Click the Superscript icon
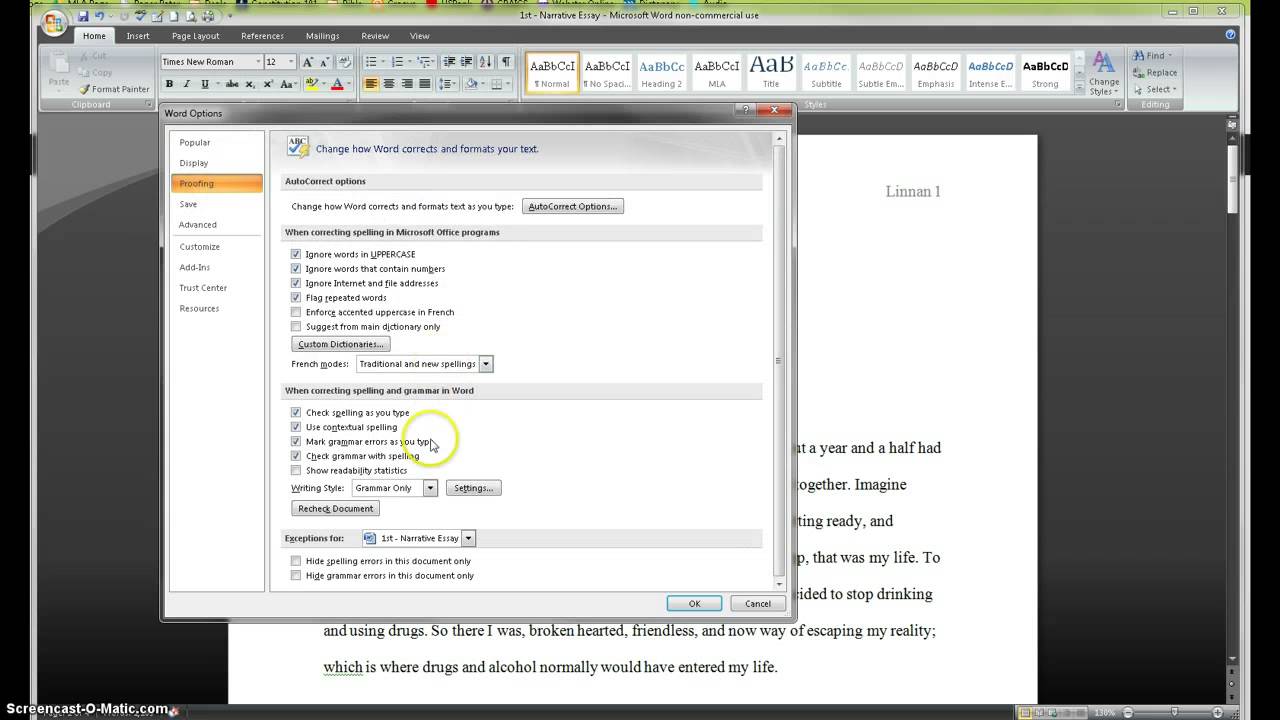The width and height of the screenshot is (1280, 720). [268, 84]
